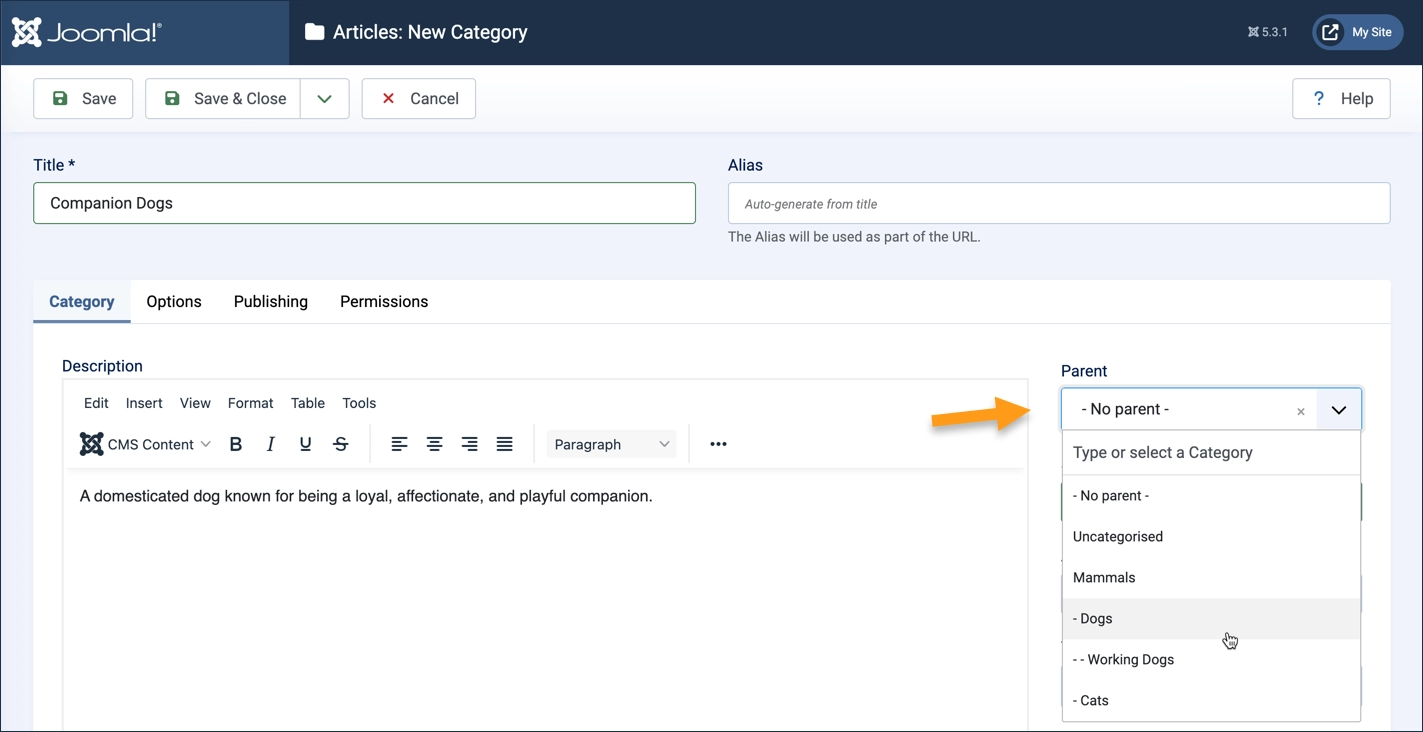Apply underline to description text
This screenshot has height=732, width=1423.
coord(305,443)
